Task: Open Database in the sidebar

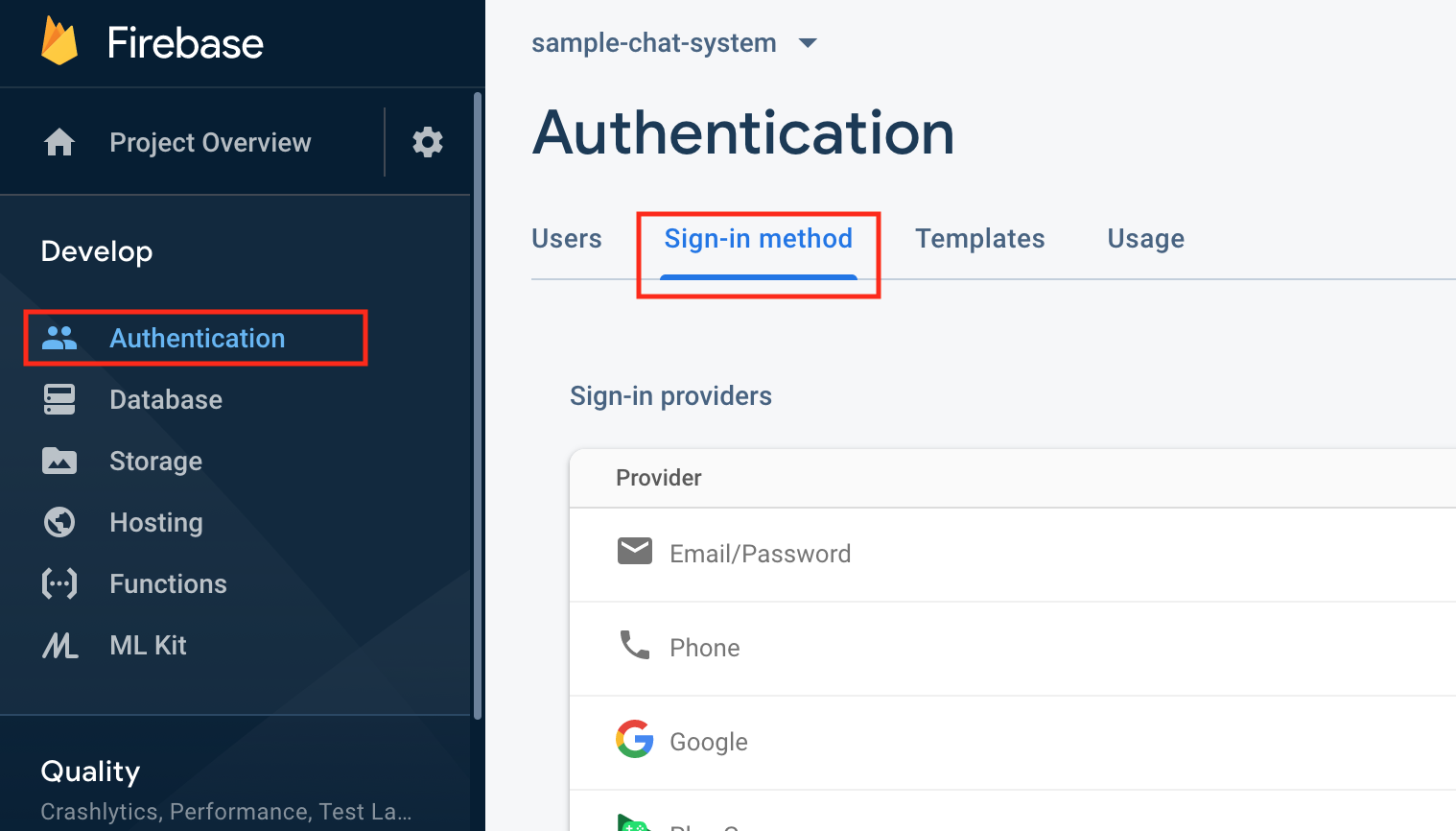Action: [x=166, y=399]
